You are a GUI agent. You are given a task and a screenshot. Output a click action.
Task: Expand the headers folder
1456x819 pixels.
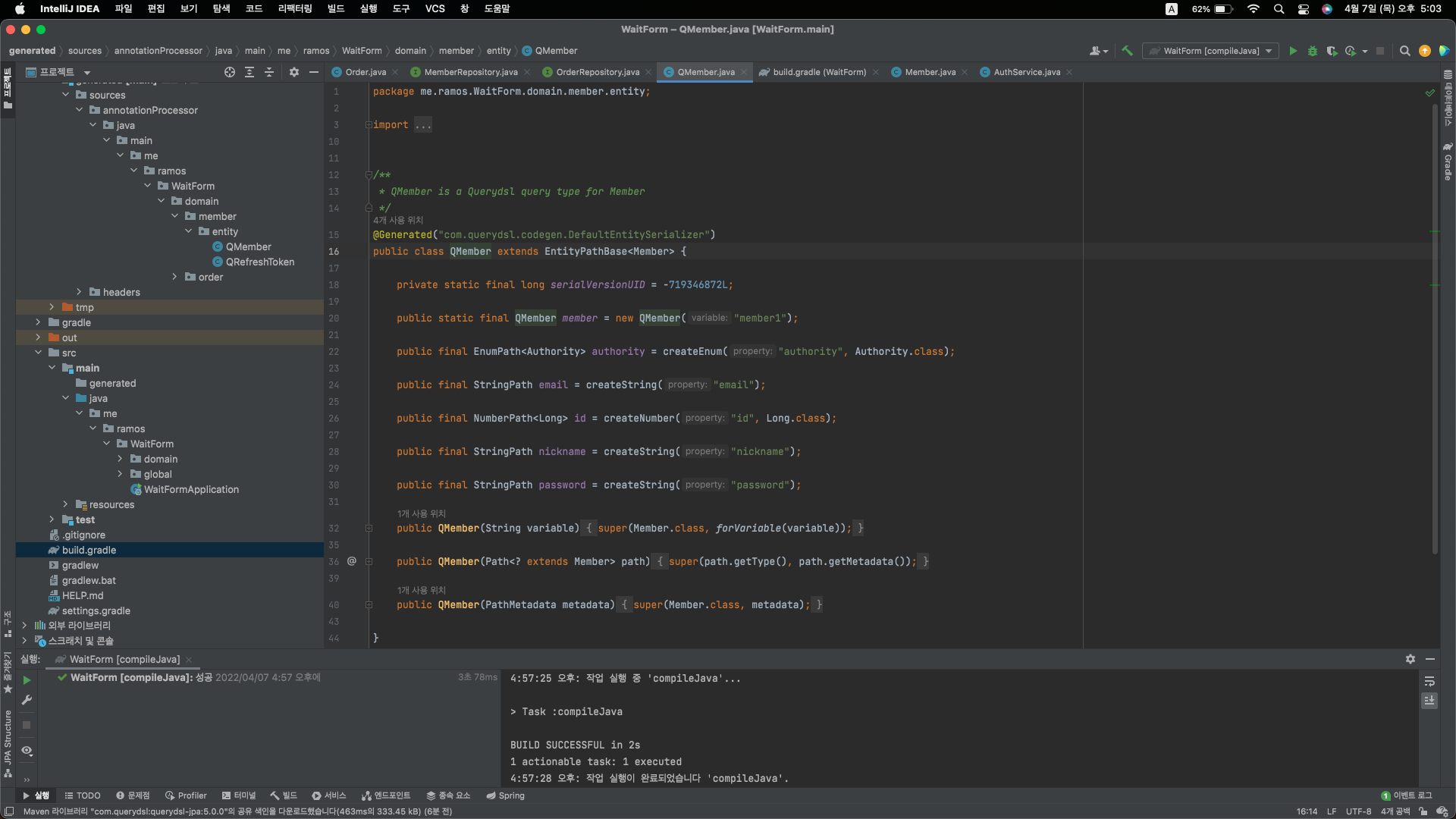click(80, 292)
